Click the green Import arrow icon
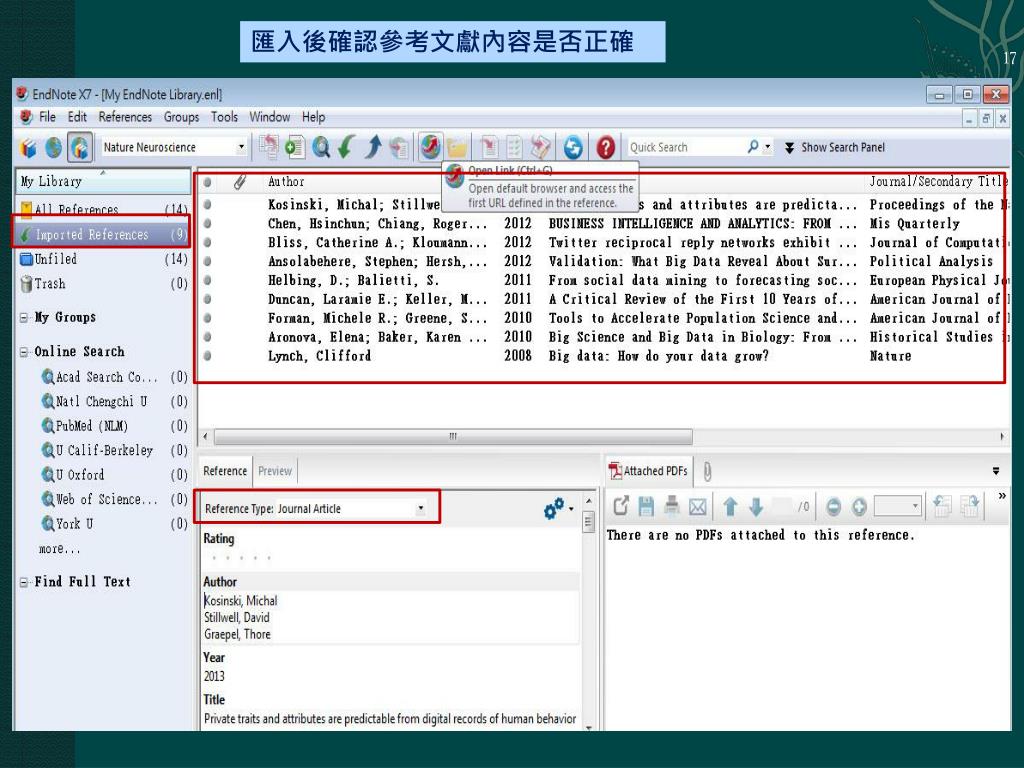Viewport: 1024px width, 768px height. pos(347,147)
